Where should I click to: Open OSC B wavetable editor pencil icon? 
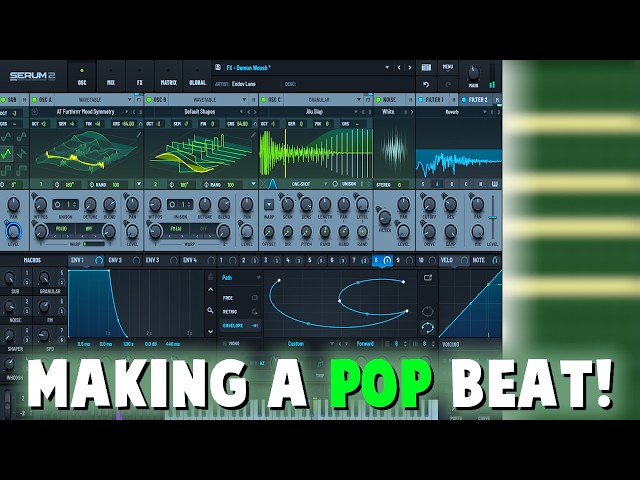pos(254,135)
